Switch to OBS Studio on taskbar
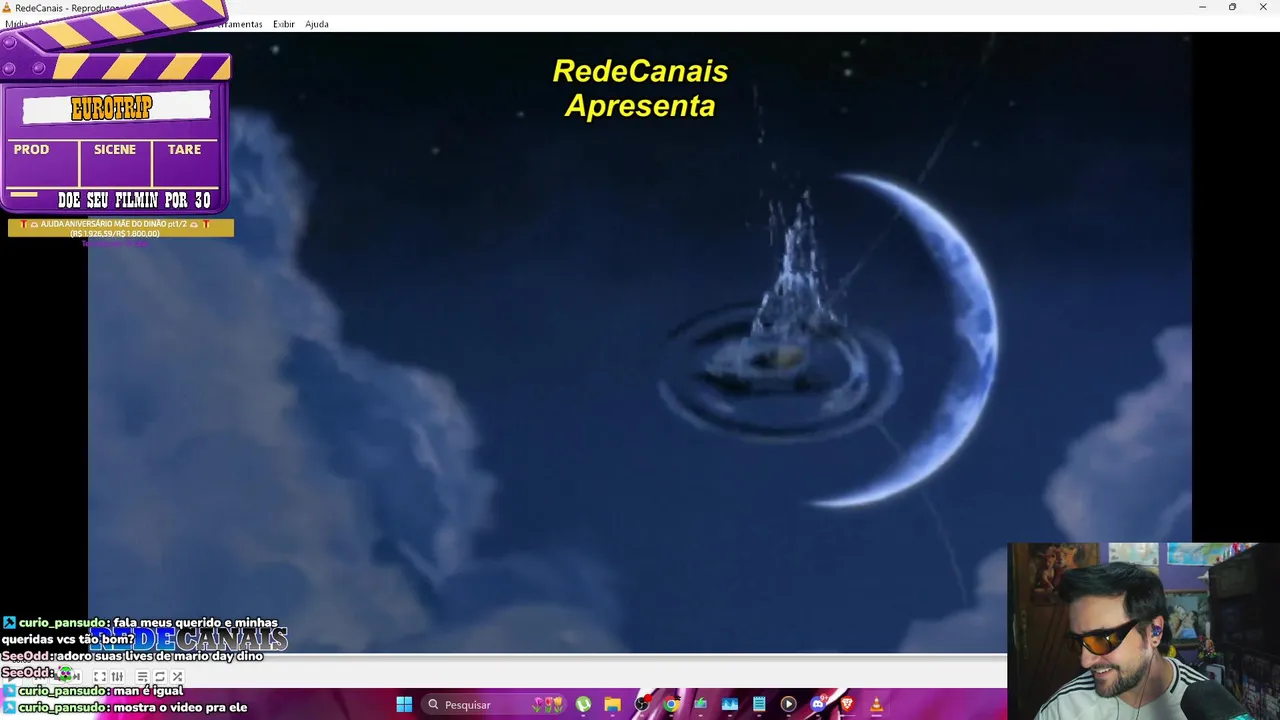Viewport: 1280px width, 720px height. [x=642, y=705]
